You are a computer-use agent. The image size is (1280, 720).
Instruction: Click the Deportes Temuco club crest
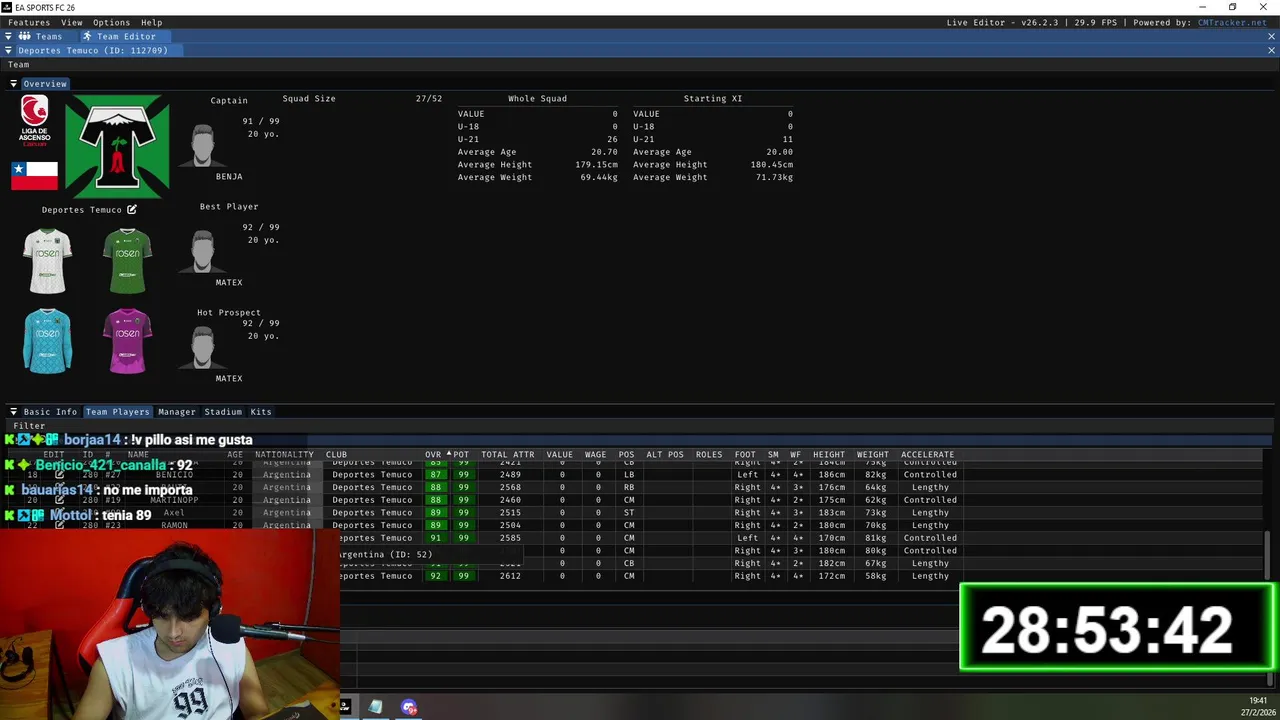117,147
